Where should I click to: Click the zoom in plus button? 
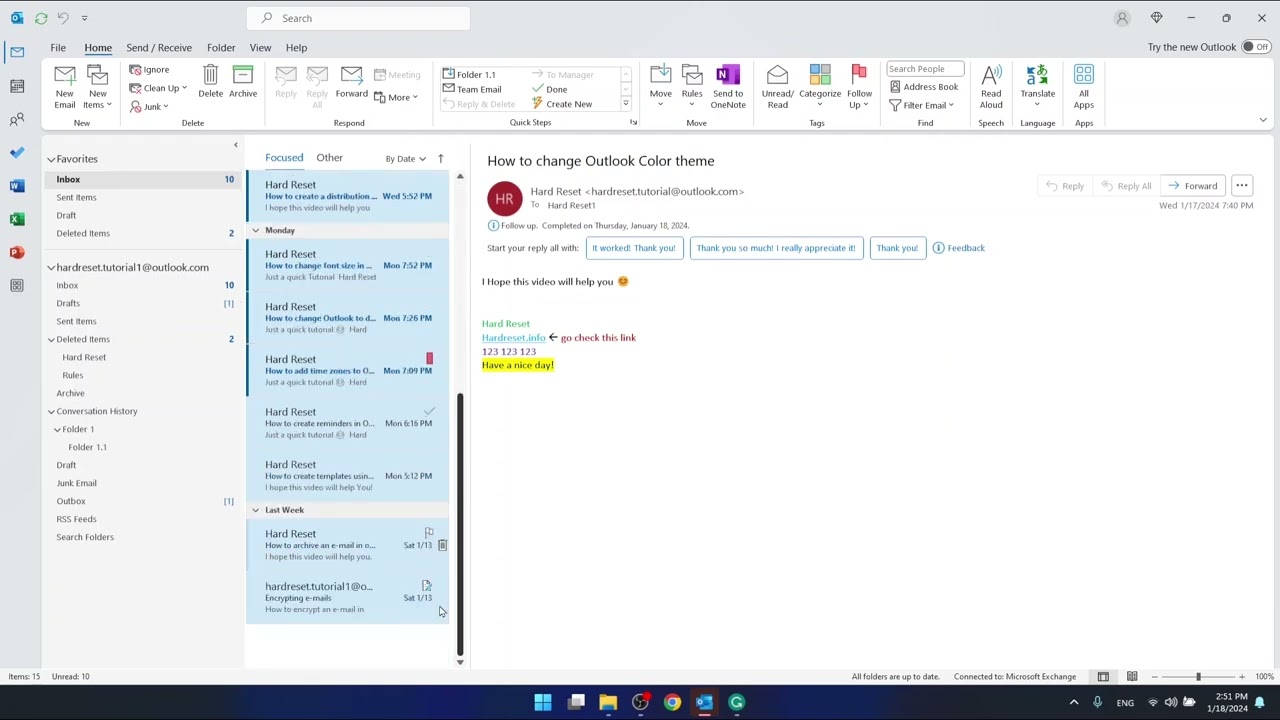1242,677
